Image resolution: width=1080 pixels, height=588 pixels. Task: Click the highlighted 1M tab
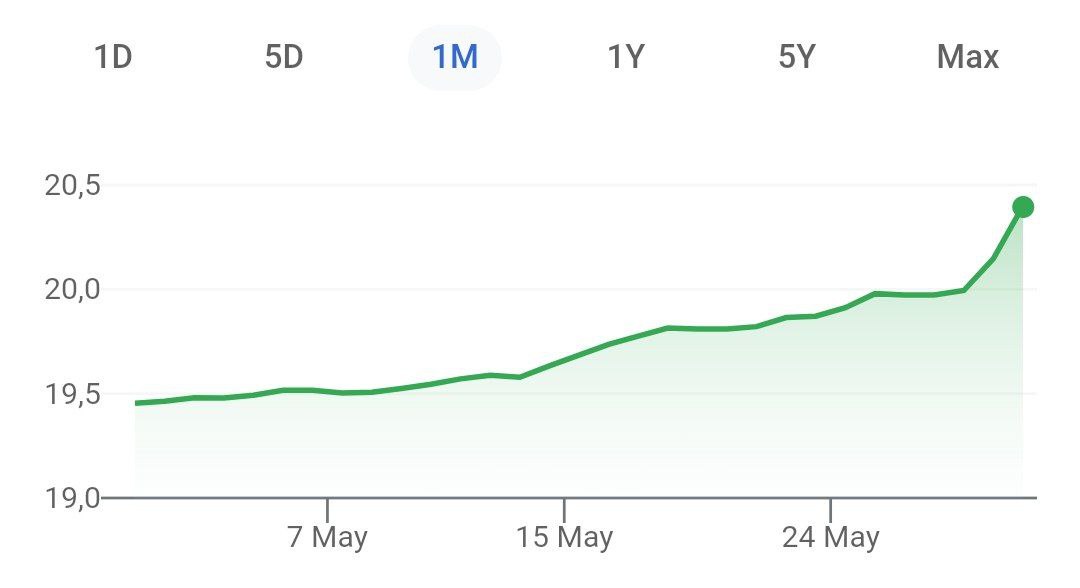(x=455, y=57)
